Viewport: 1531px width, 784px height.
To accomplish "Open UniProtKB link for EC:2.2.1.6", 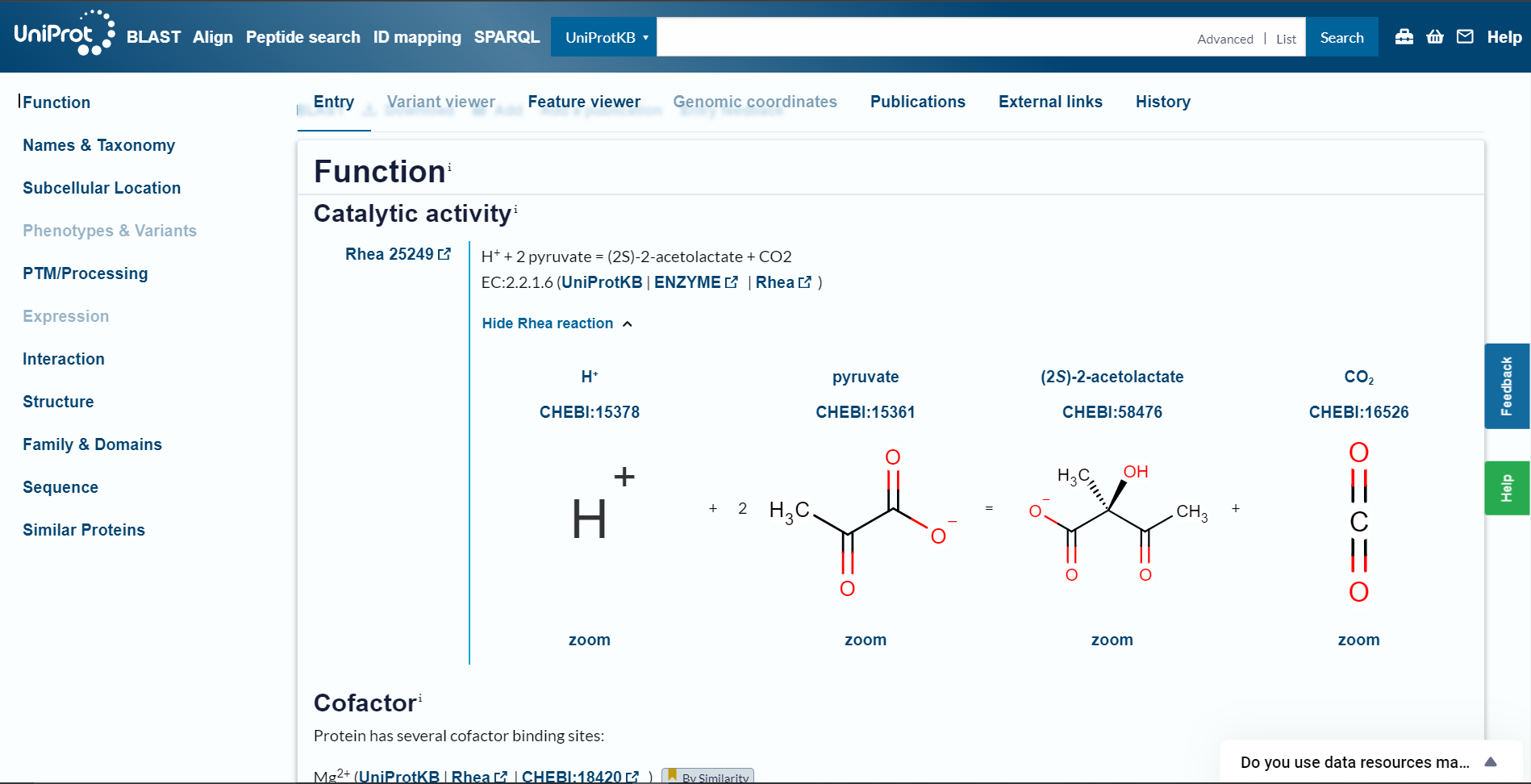I will [x=602, y=282].
